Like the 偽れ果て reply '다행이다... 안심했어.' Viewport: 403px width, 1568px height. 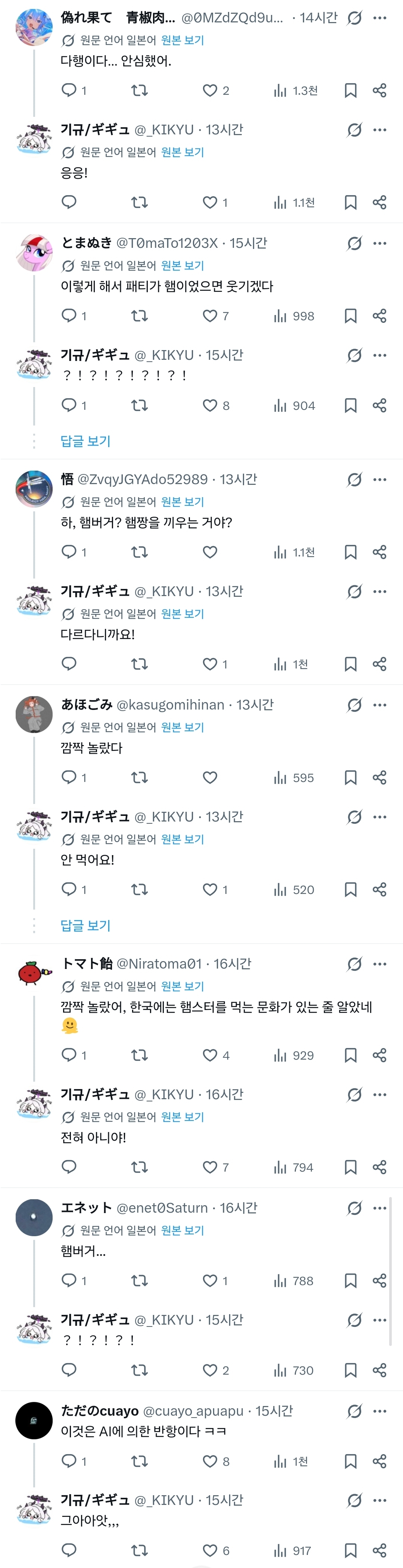[x=210, y=91]
